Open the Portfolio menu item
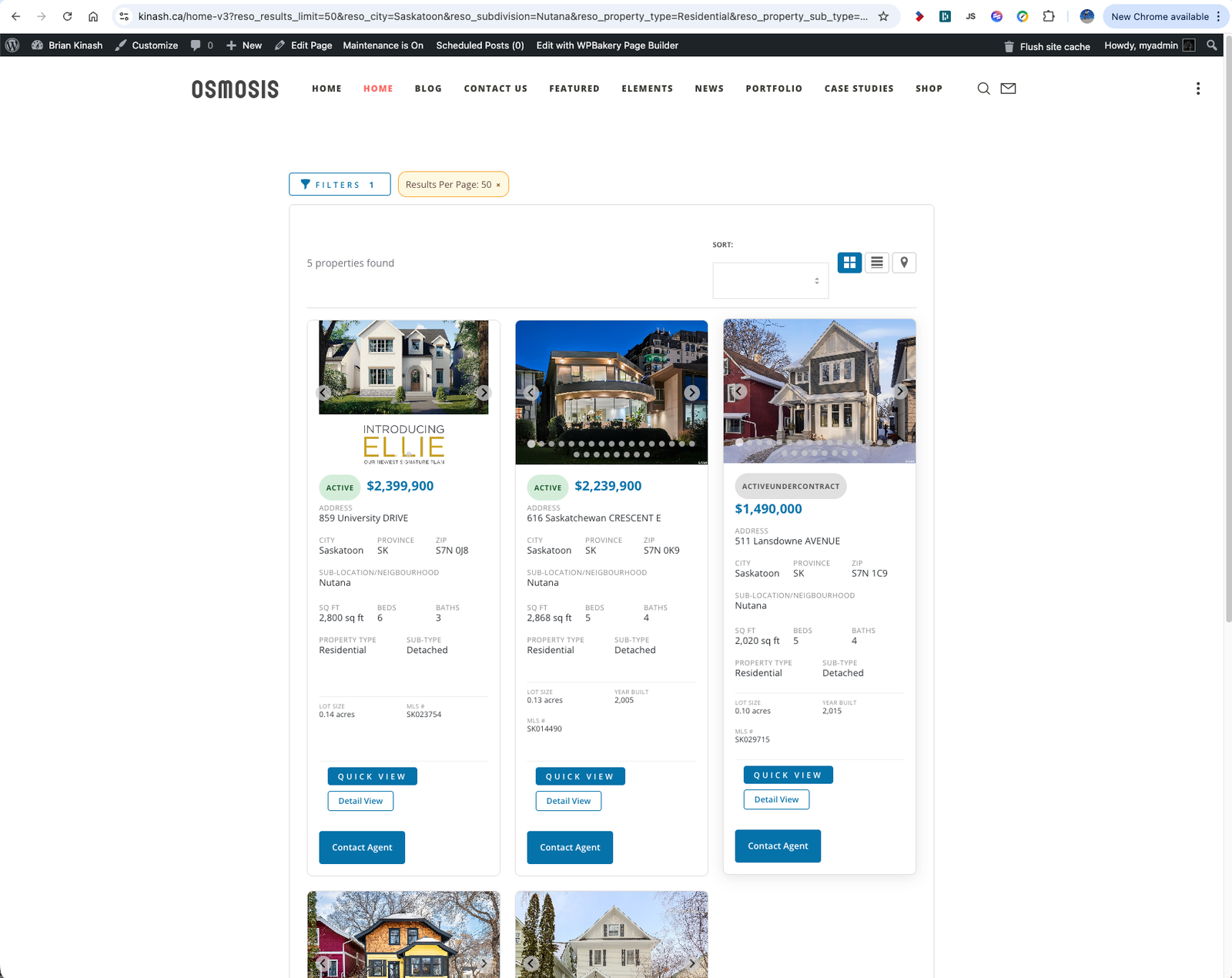1232x978 pixels. click(x=773, y=89)
